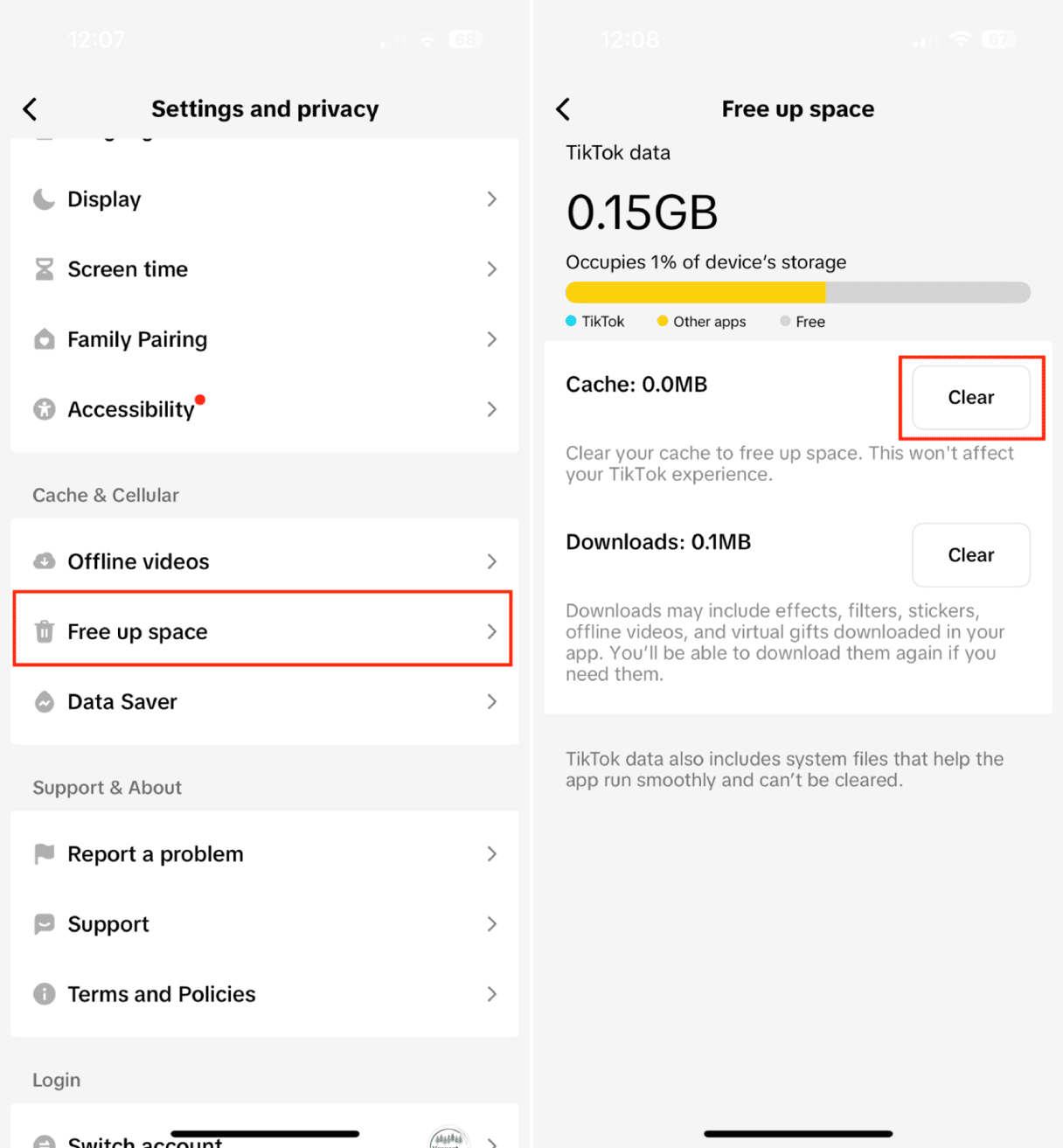Tap the Display moon icon

pos(44,199)
